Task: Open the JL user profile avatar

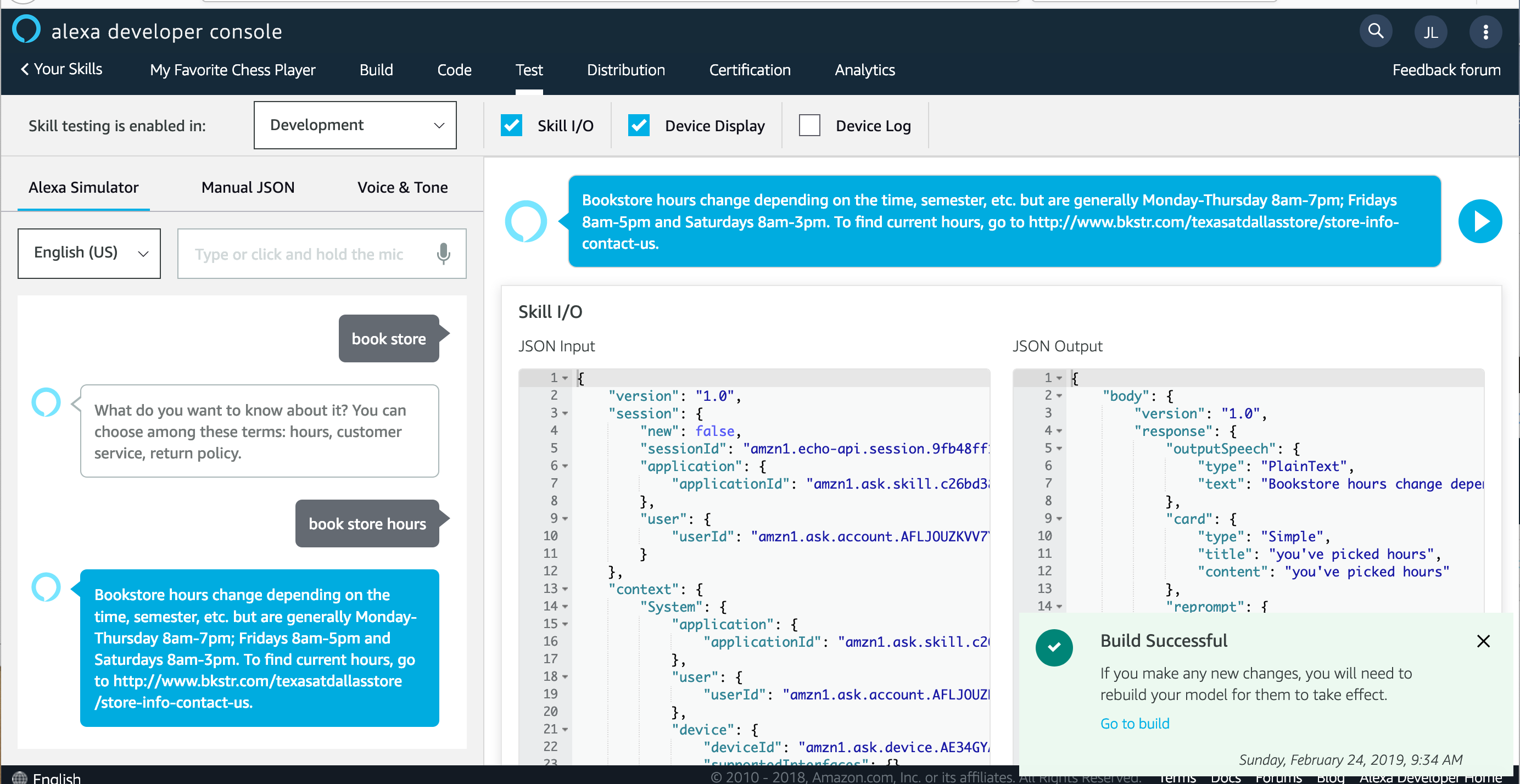Action: tap(1430, 32)
